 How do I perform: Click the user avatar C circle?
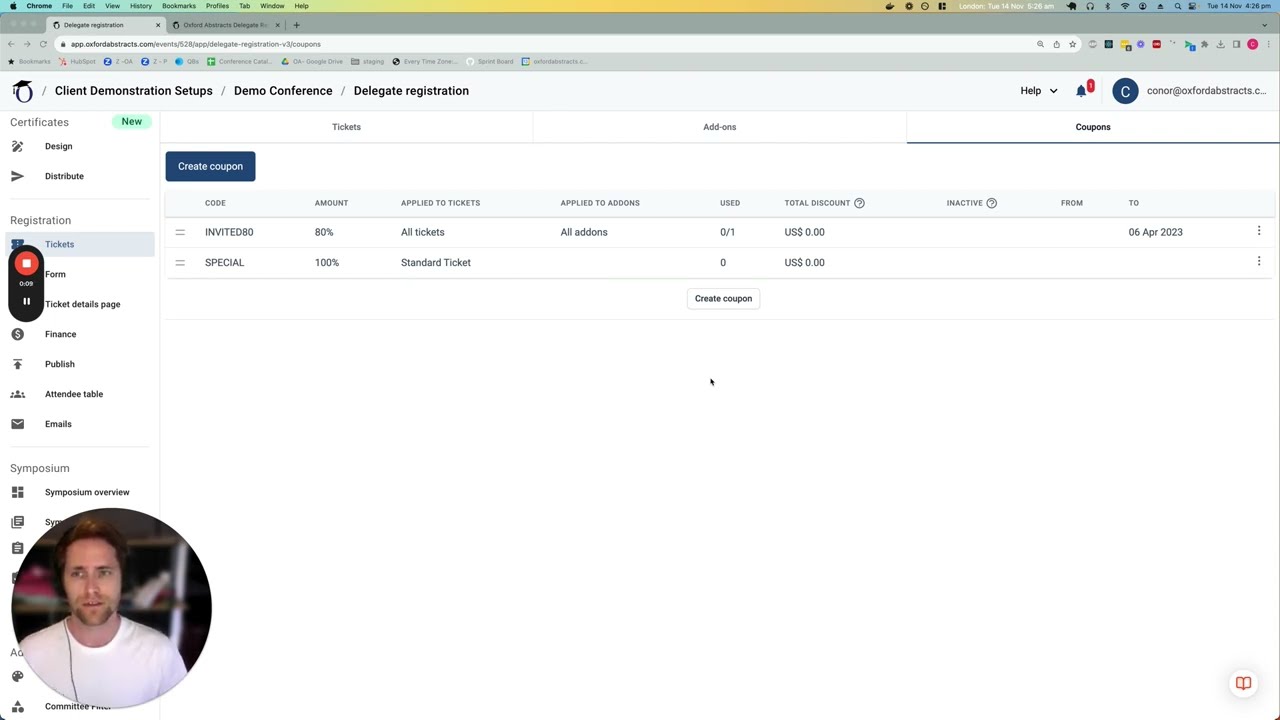pyautogui.click(x=1125, y=91)
